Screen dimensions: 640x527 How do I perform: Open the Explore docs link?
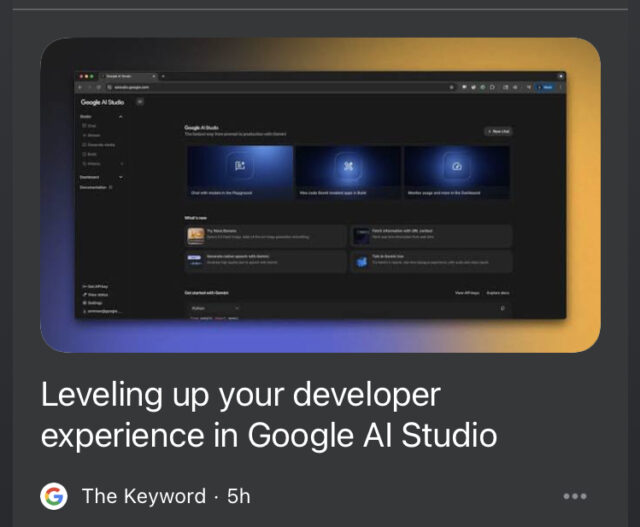click(x=498, y=292)
